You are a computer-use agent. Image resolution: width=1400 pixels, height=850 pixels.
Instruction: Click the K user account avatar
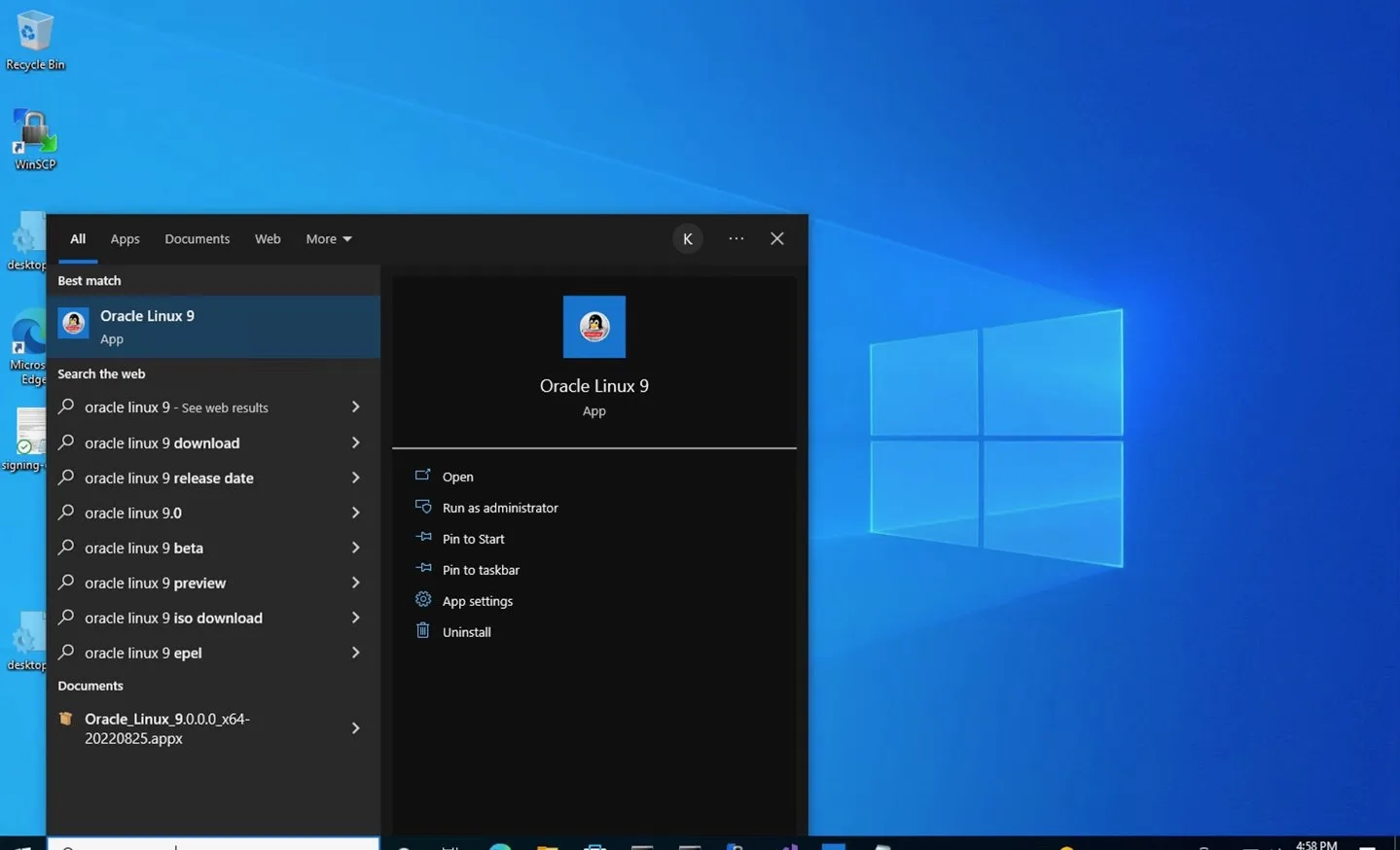(688, 238)
